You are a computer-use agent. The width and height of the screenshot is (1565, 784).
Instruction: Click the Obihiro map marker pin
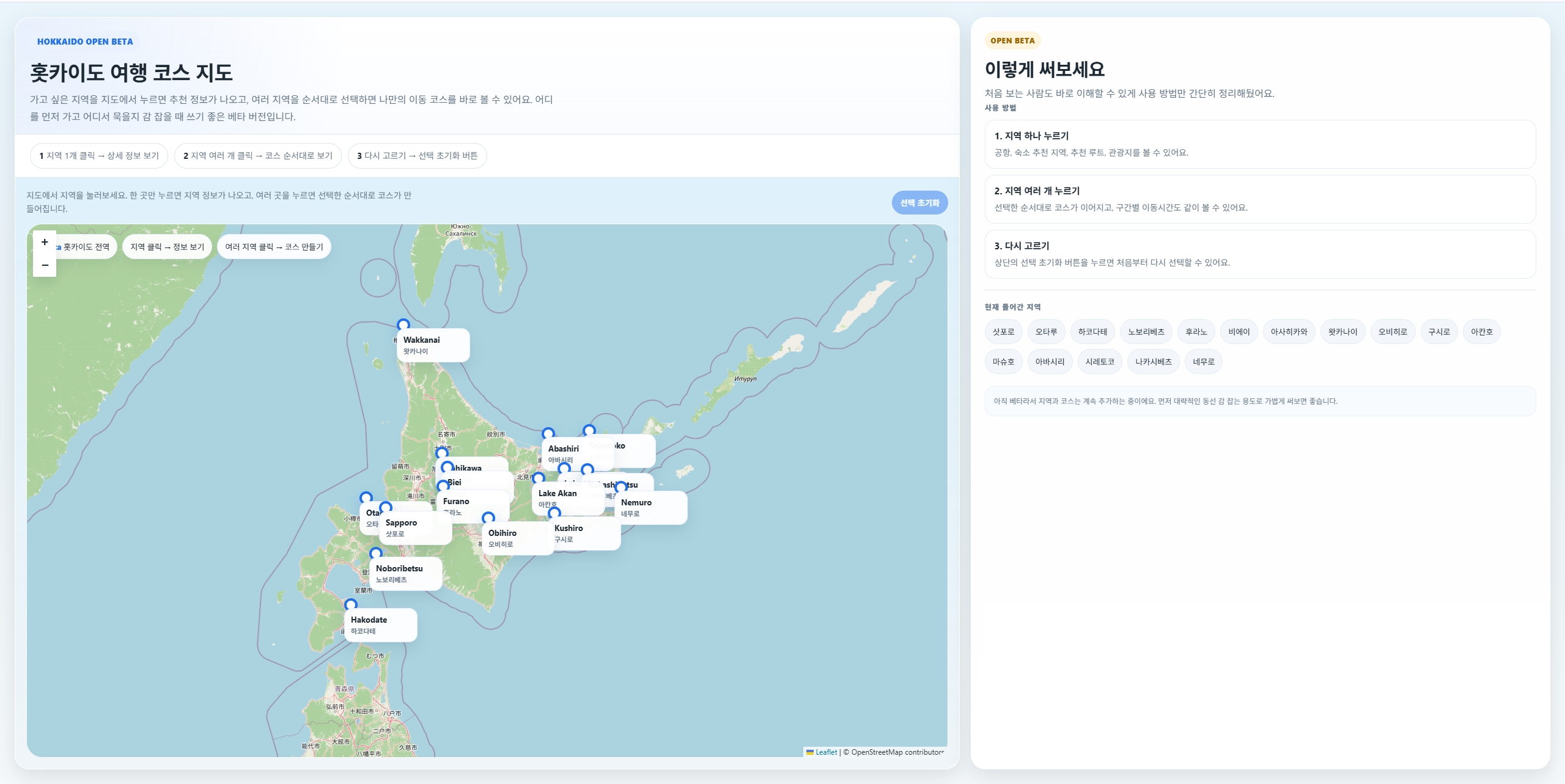[488, 518]
